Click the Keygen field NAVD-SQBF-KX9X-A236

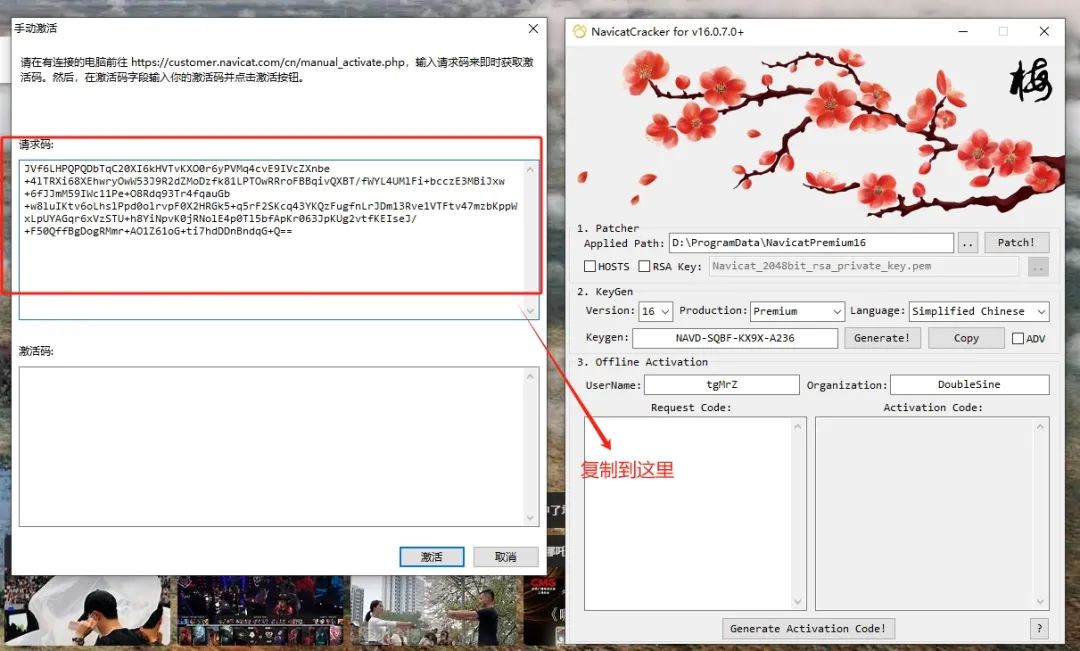pos(735,338)
